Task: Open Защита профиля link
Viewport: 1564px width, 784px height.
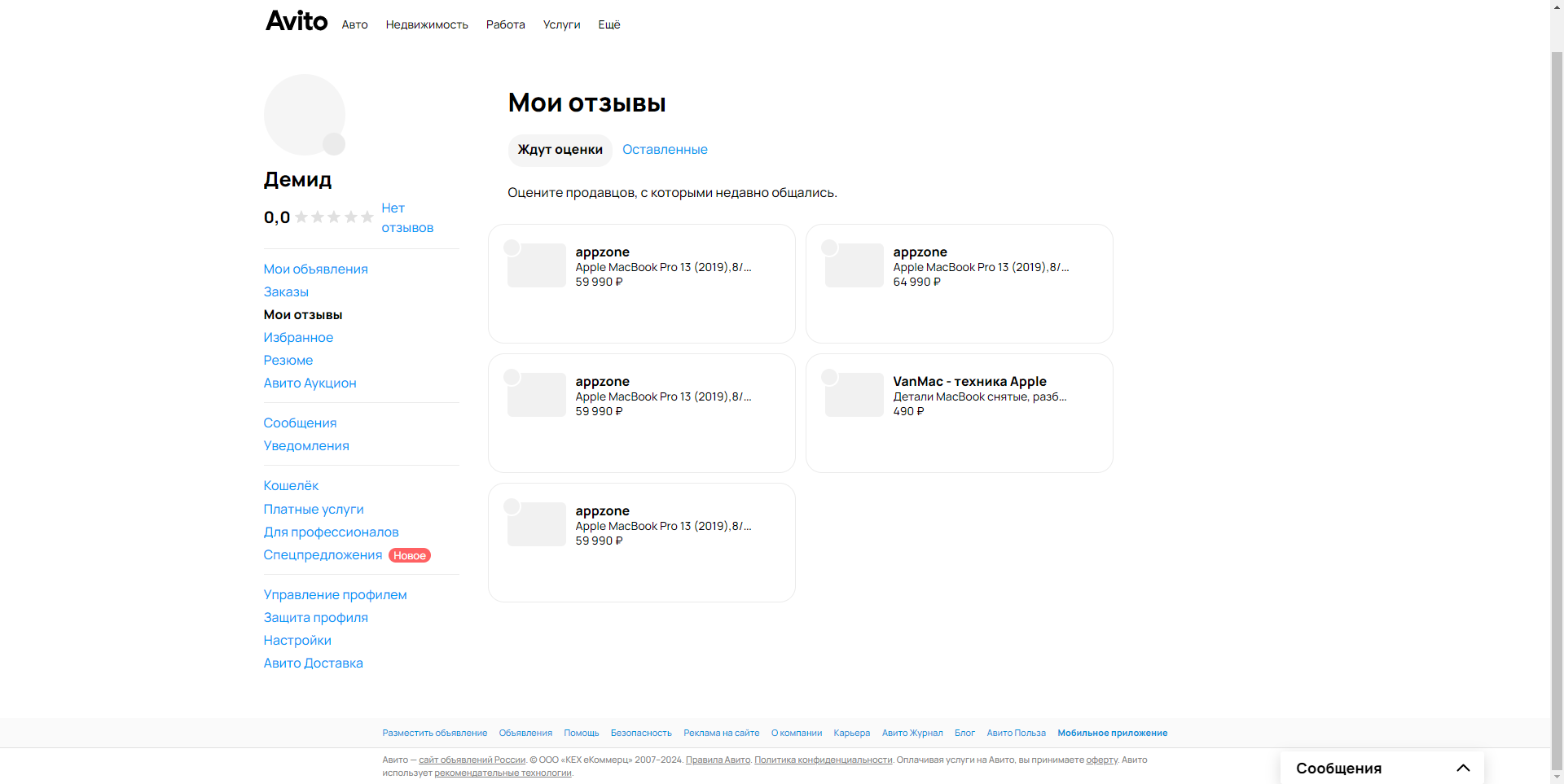Action: coord(315,618)
